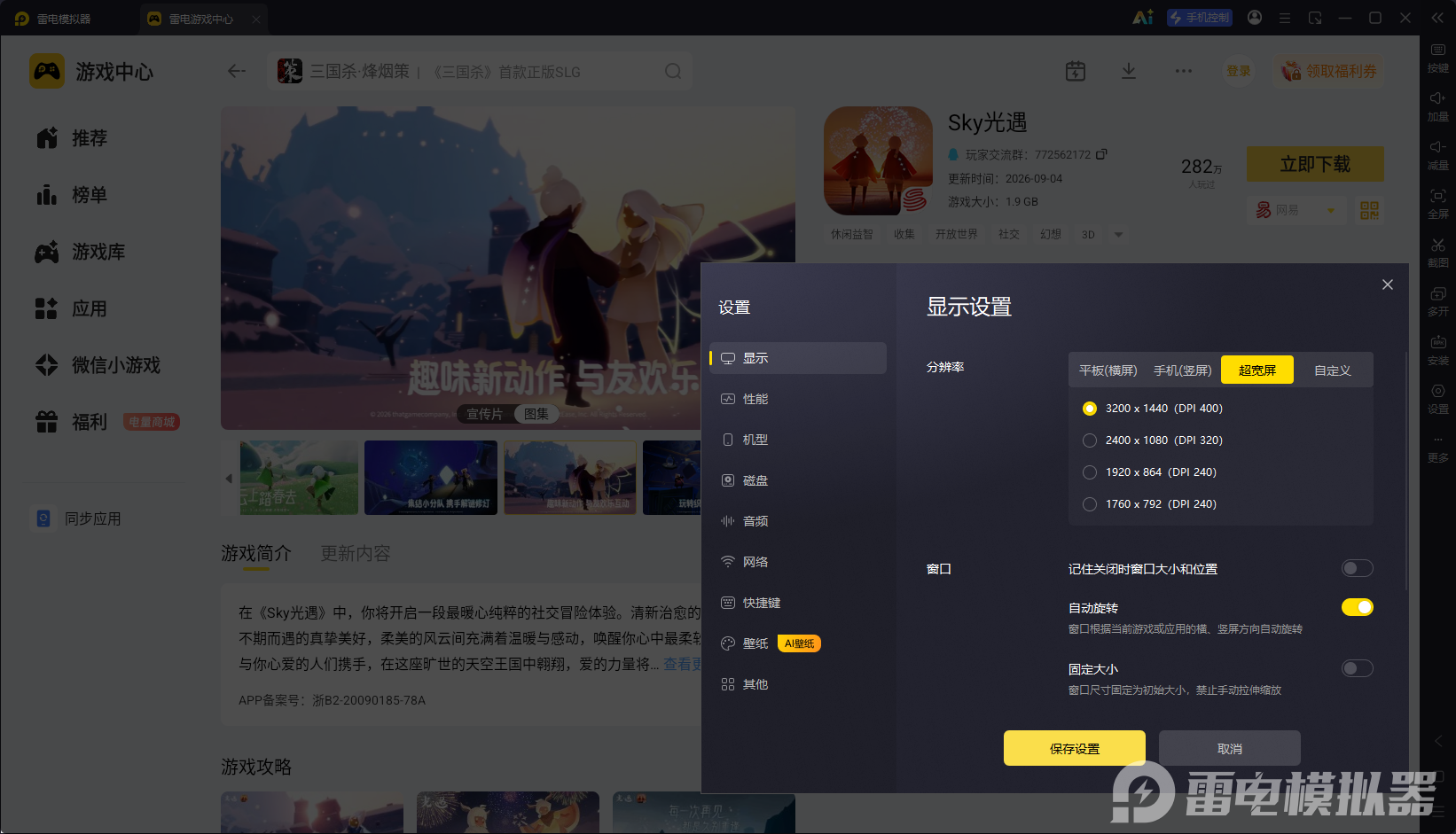Enable 记住关闭时窗口大小和位置 toggle
The image size is (1456, 834).
coord(1357,568)
